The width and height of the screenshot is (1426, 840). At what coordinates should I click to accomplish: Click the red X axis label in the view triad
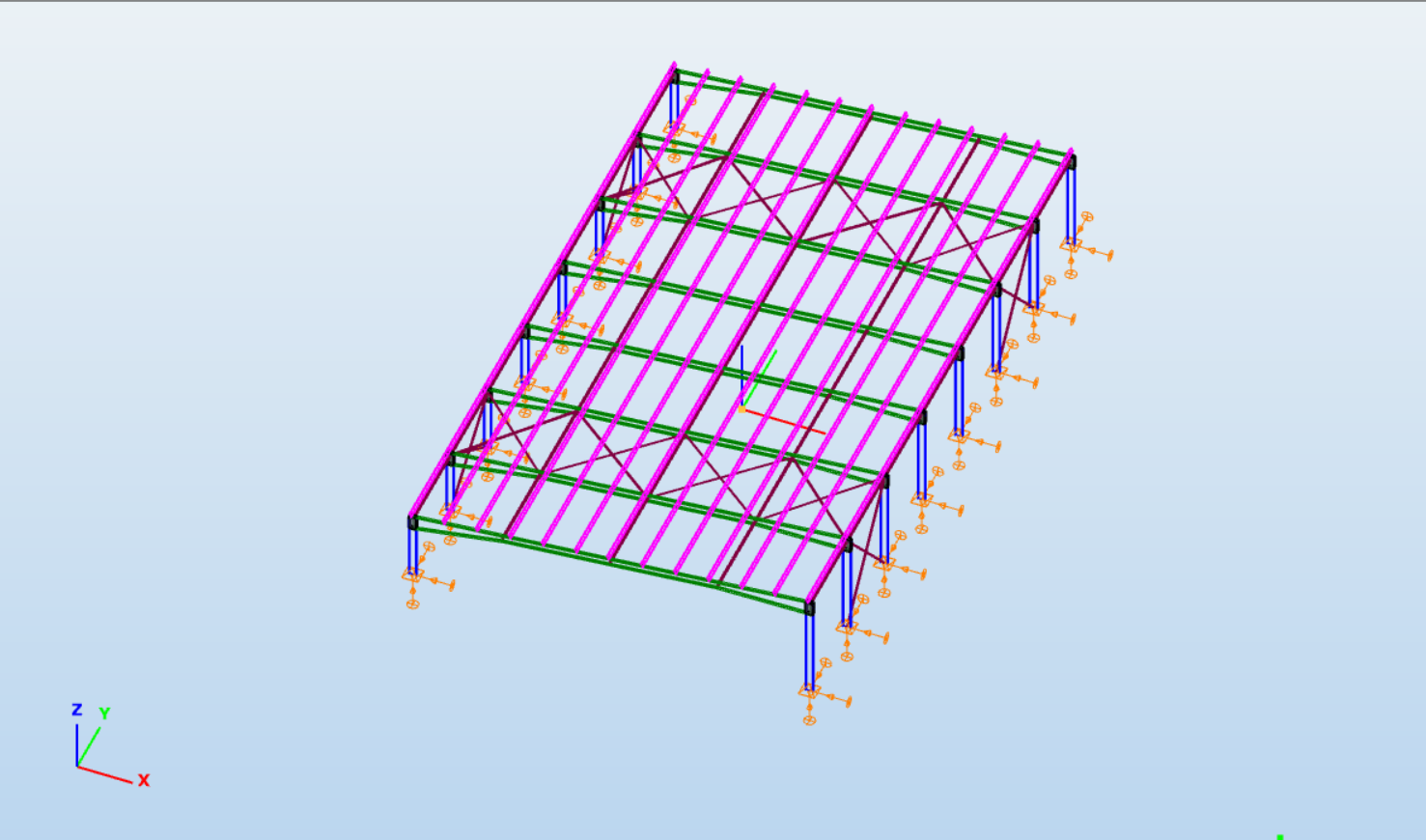[x=143, y=780]
